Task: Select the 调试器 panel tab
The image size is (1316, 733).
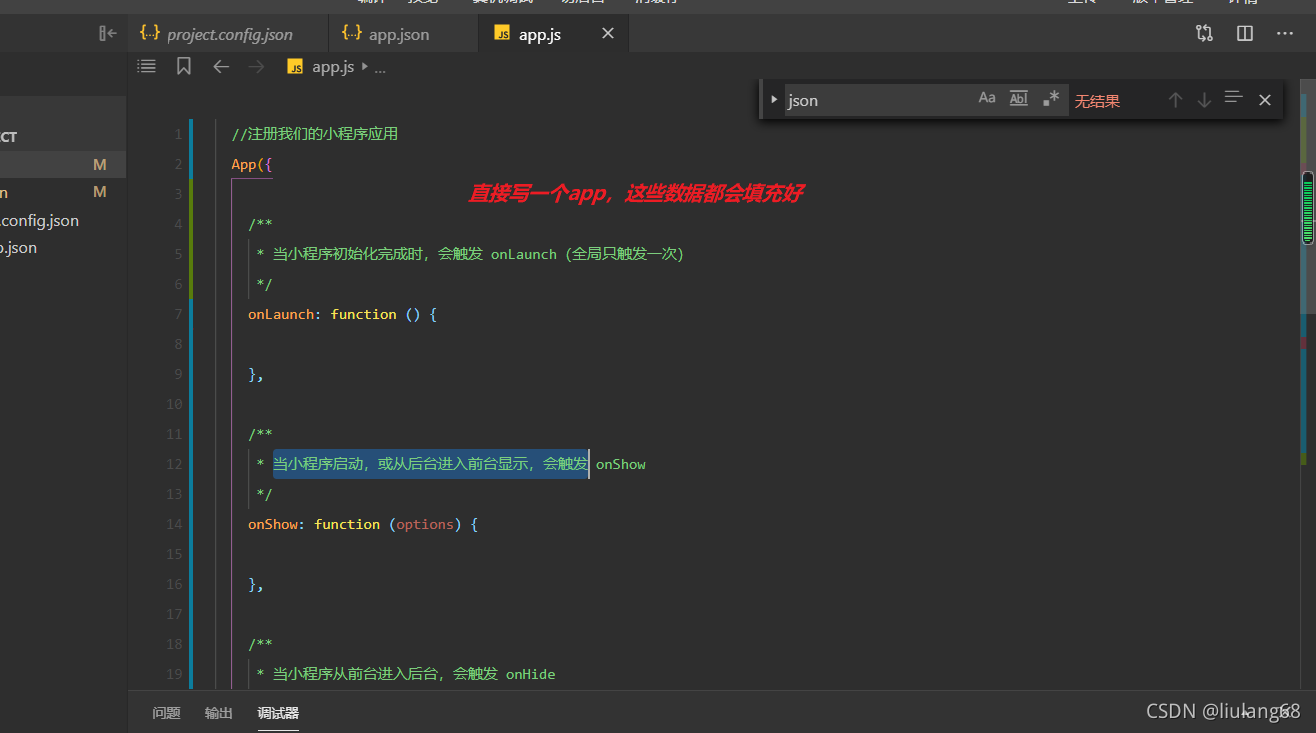Action: click(278, 713)
